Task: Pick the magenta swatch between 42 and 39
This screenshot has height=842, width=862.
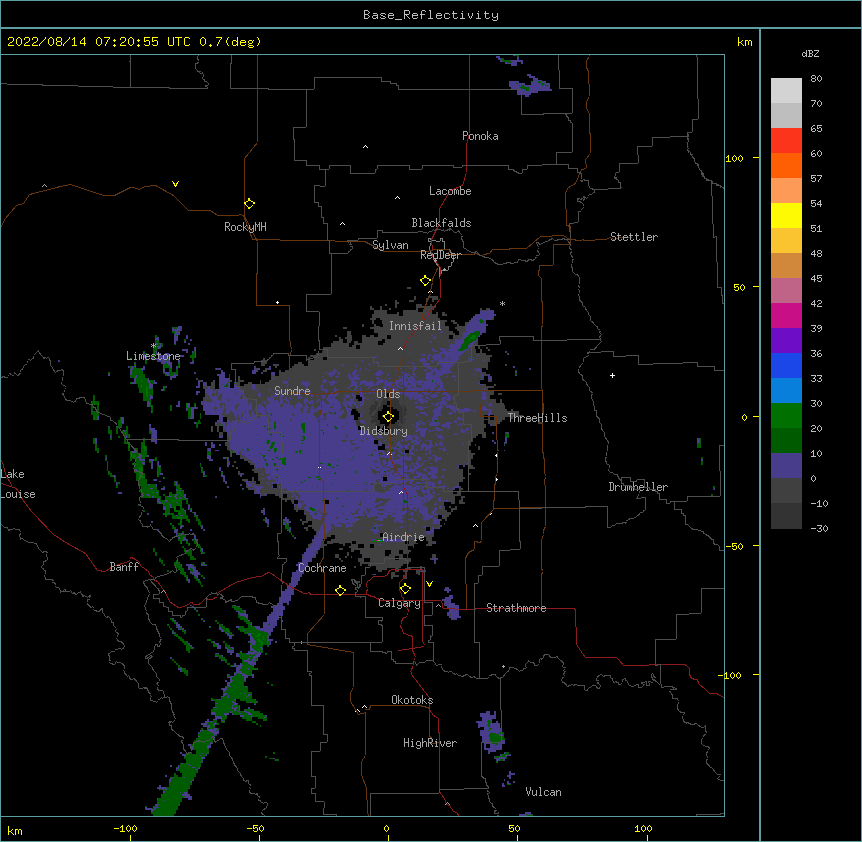Action: [x=786, y=315]
